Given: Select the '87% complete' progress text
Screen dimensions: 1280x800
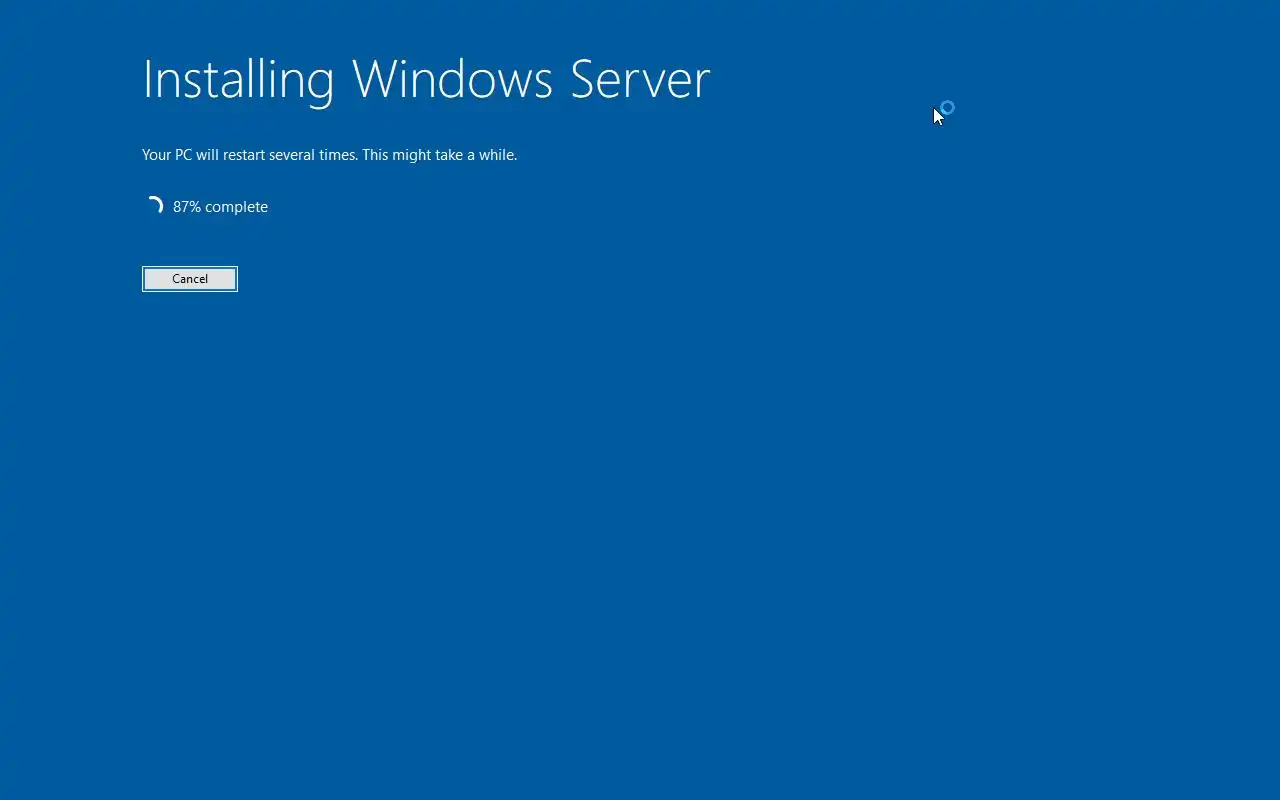Looking at the screenshot, I should (x=220, y=207).
